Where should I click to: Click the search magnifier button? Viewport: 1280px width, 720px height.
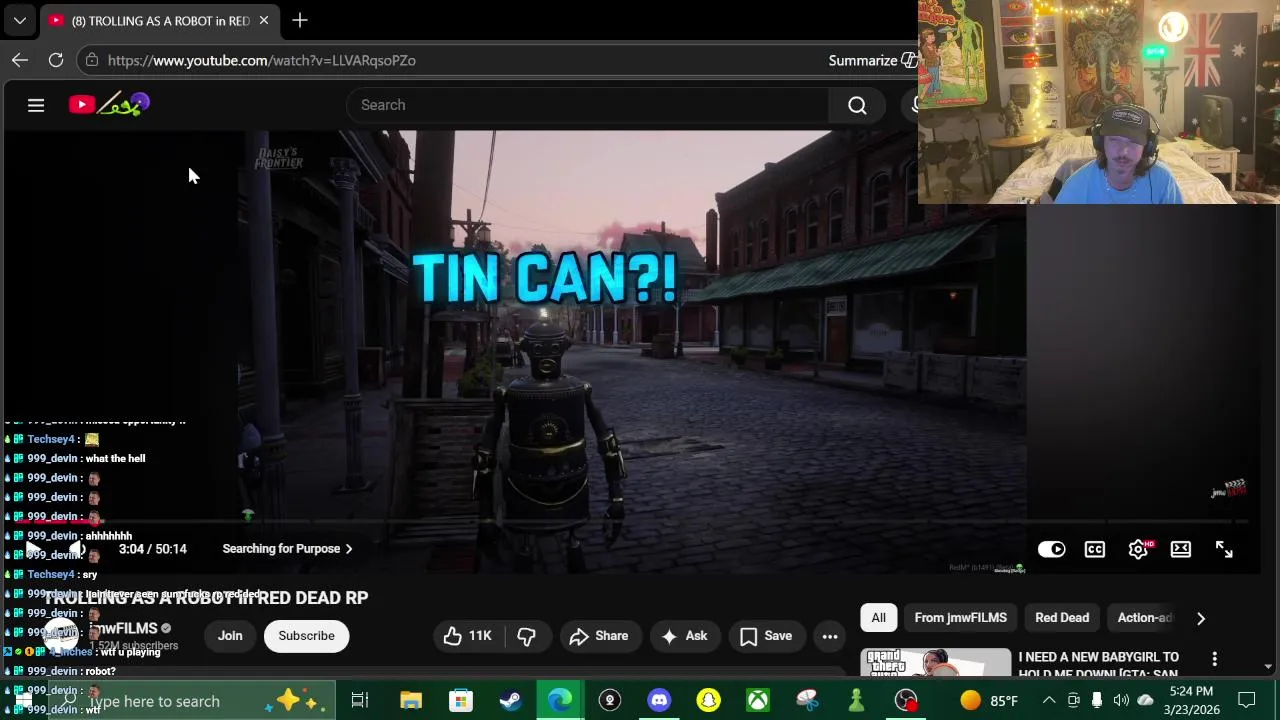(x=857, y=105)
